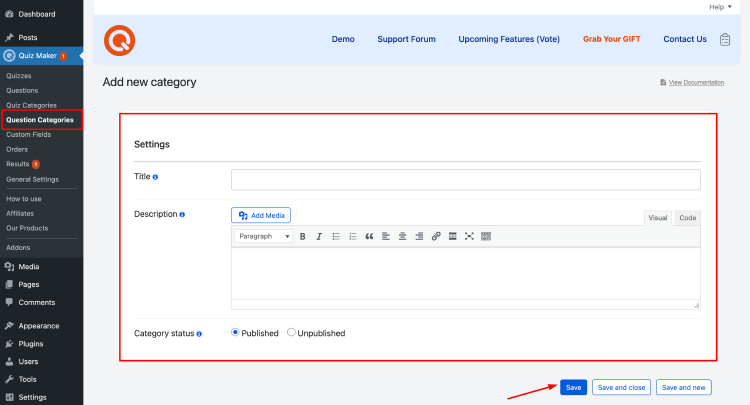Image resolution: width=750 pixels, height=405 pixels.
Task: Apply blockquote formatting
Action: [369, 236]
